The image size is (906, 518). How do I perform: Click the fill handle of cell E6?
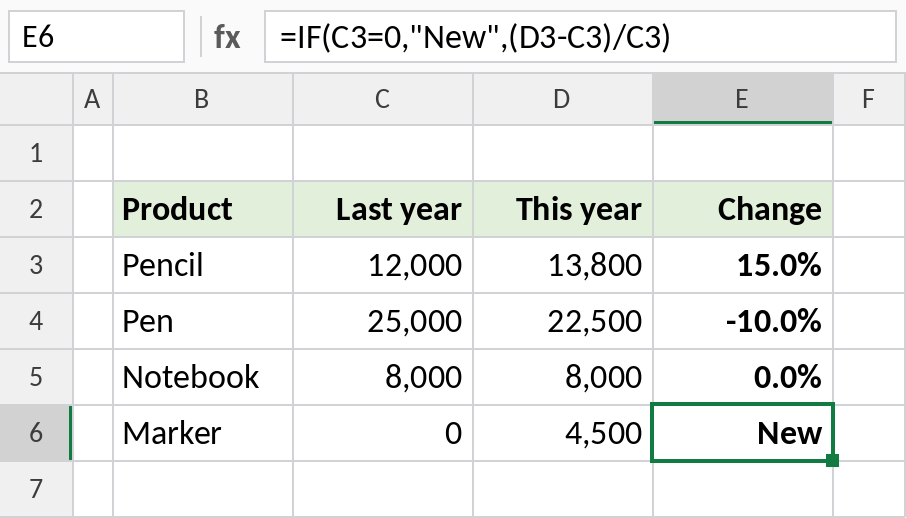(x=833, y=460)
